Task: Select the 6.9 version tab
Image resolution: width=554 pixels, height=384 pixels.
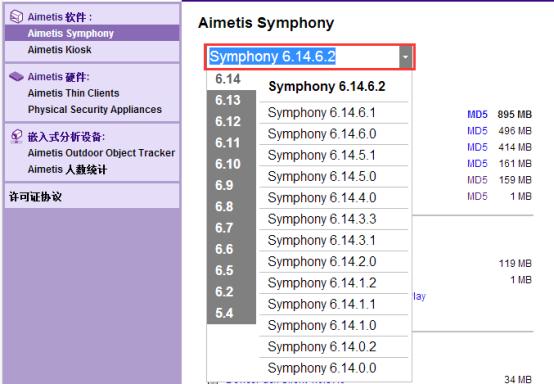Action: click(x=231, y=185)
